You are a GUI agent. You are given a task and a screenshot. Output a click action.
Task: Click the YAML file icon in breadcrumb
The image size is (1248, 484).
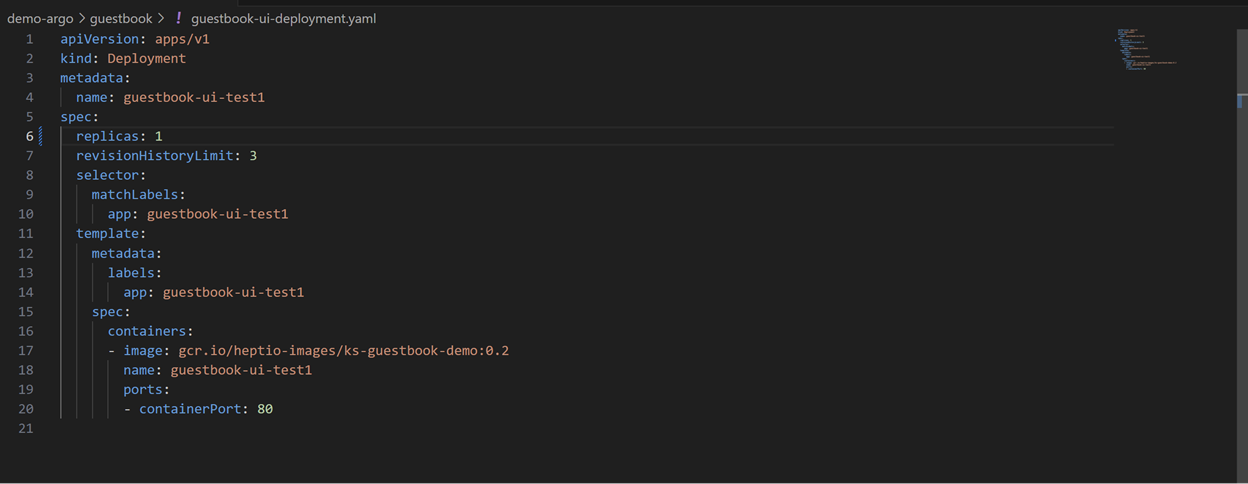click(179, 18)
